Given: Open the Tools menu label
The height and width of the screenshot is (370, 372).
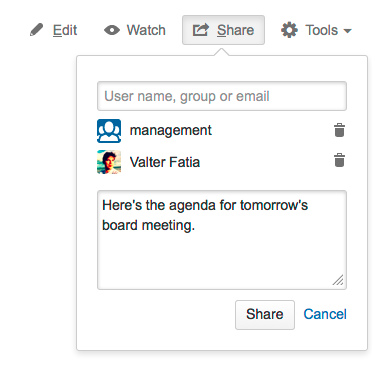Looking at the screenshot, I should [322, 30].
